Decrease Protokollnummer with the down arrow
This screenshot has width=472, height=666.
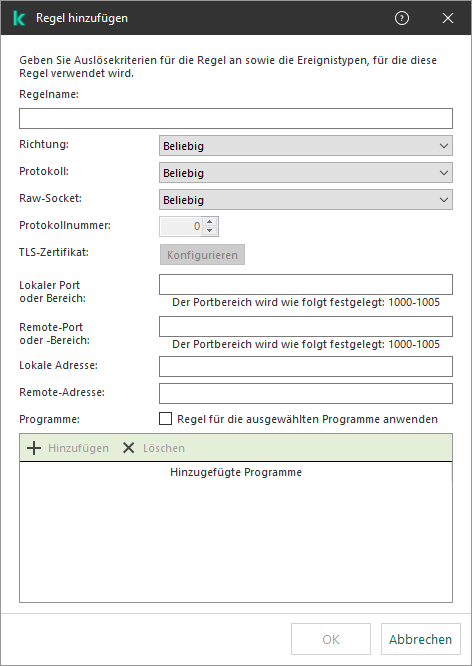click(x=209, y=231)
